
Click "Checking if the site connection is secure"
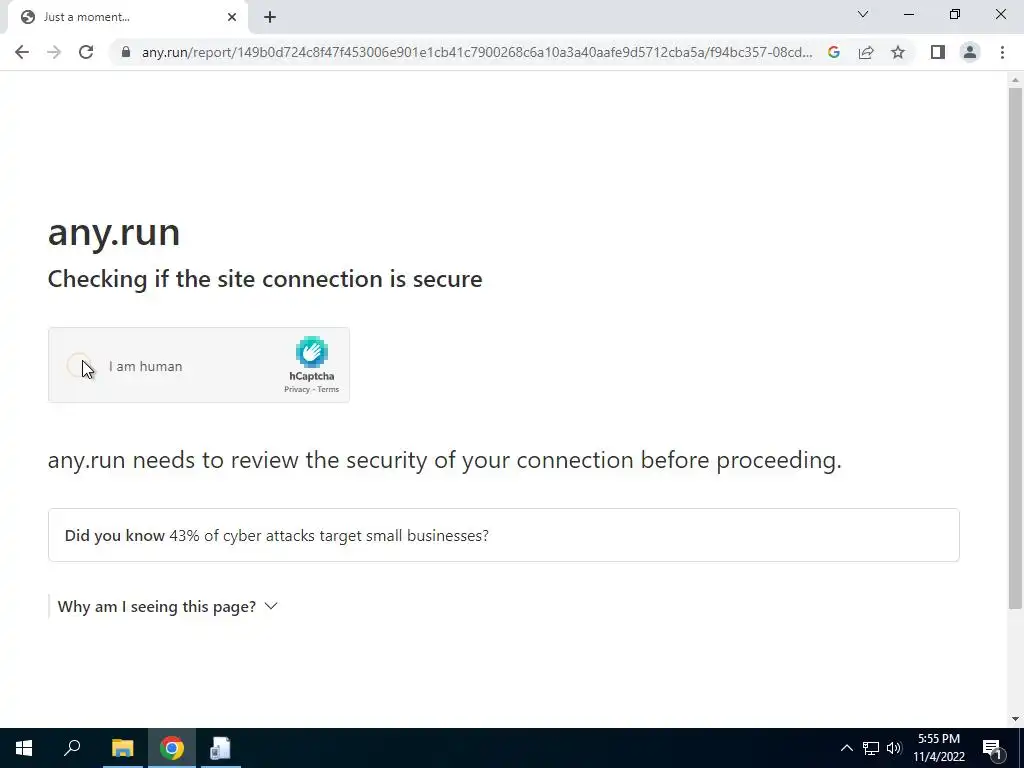(x=264, y=280)
